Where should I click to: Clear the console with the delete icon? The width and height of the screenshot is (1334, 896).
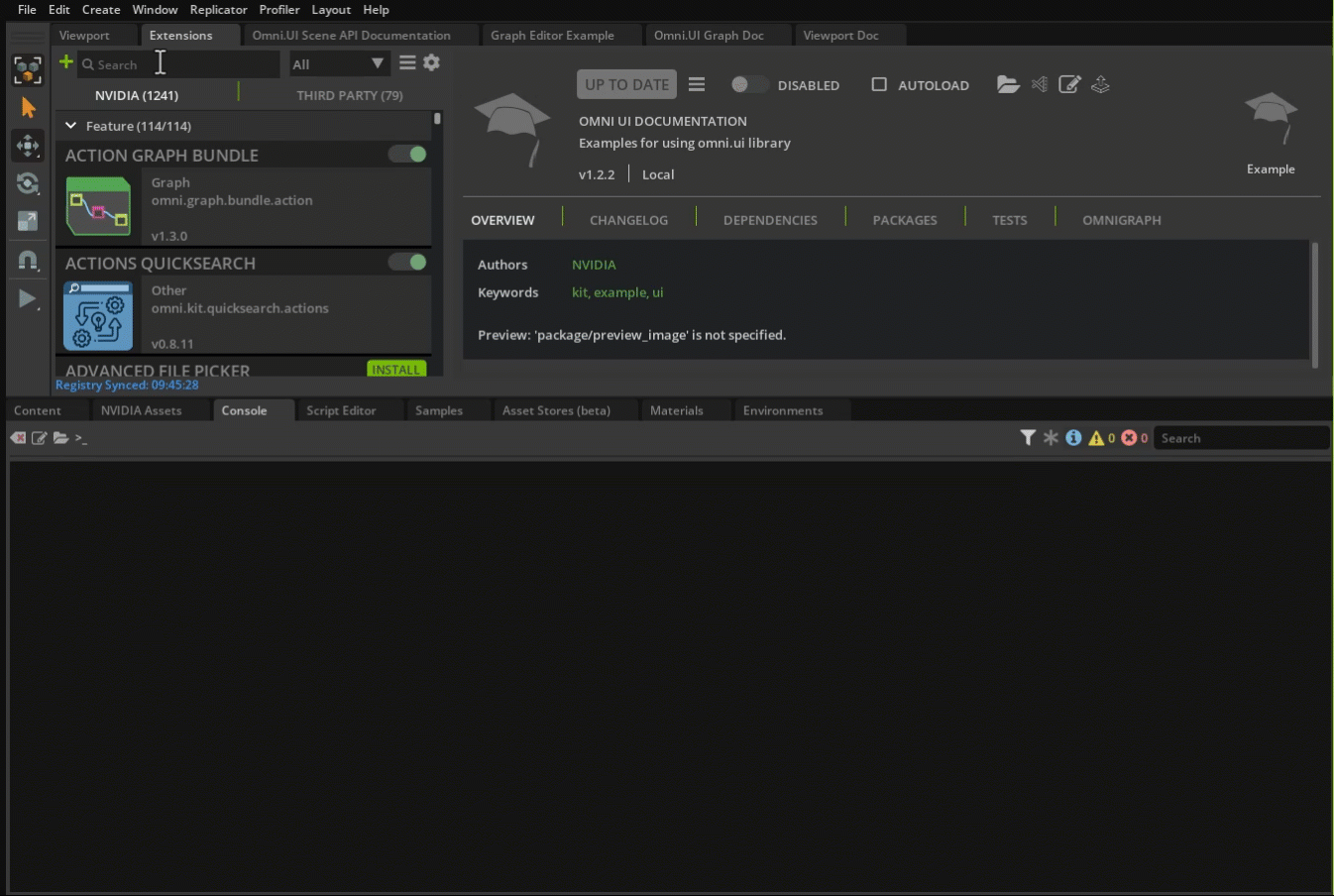pyautogui.click(x=18, y=438)
